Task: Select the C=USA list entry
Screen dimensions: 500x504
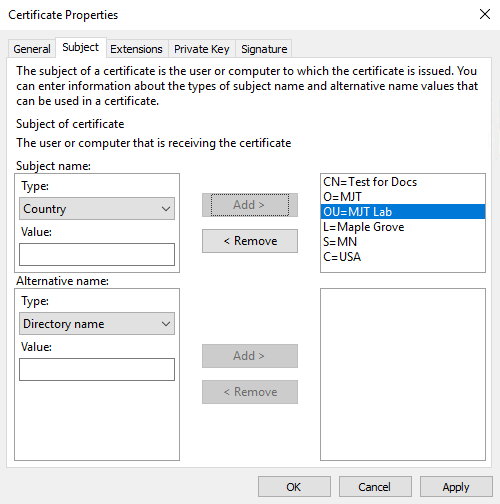Action: [x=403, y=257]
